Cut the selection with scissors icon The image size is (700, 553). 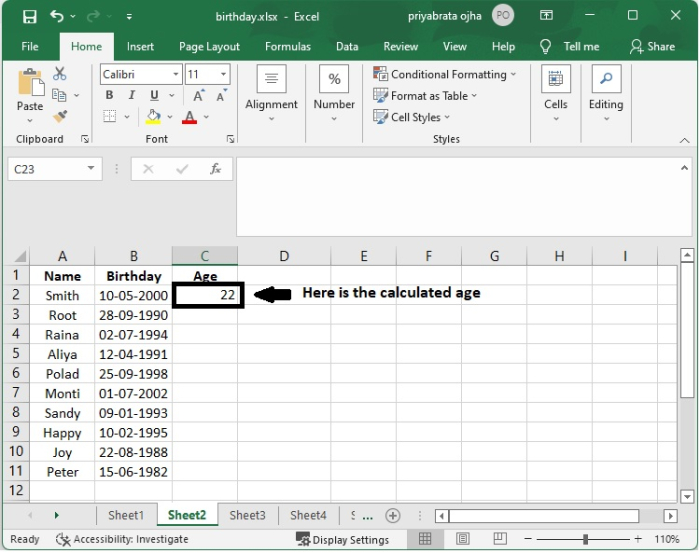click(x=59, y=74)
